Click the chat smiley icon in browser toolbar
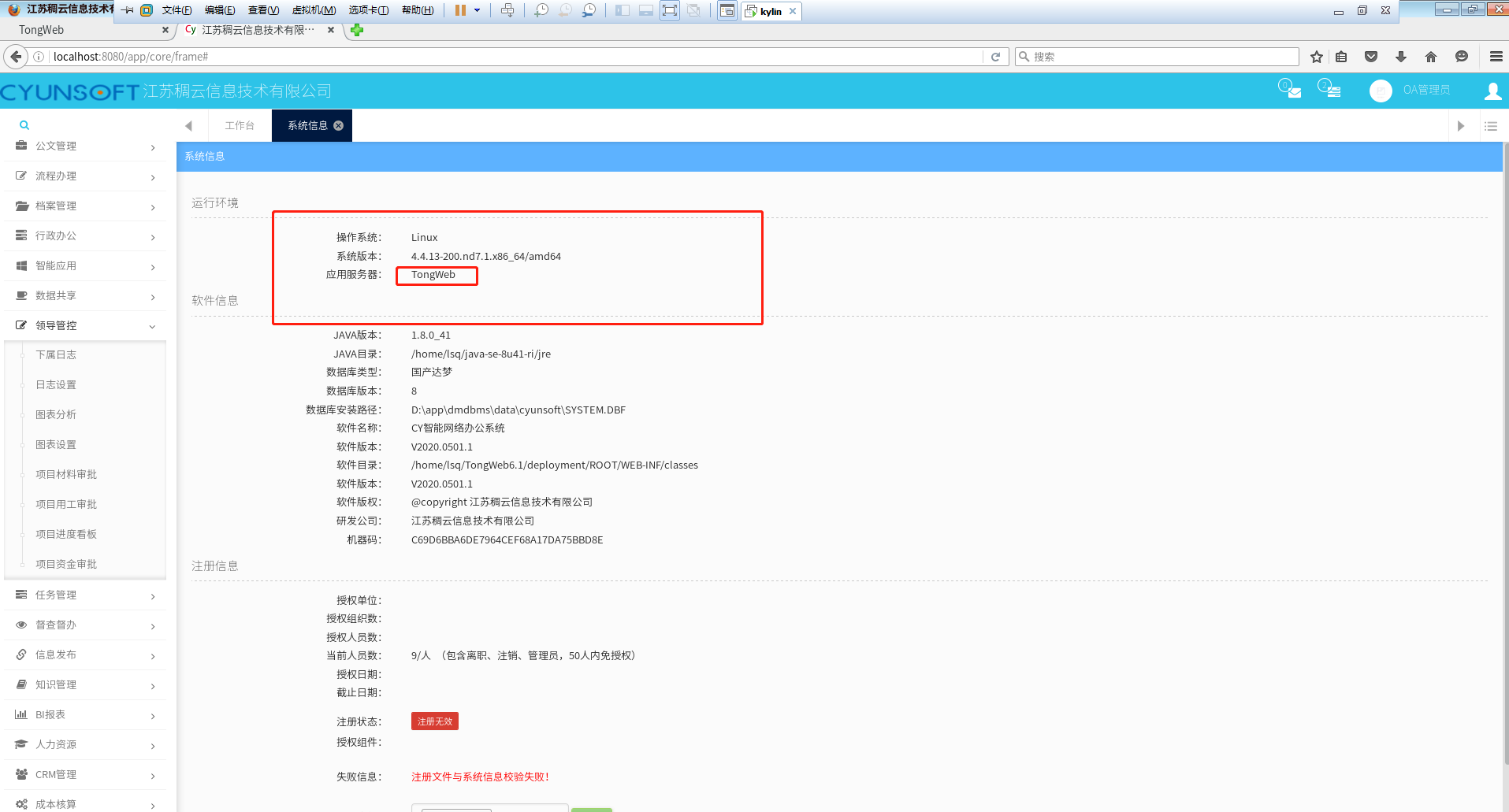Viewport: 1509px width, 812px height. coord(1462,57)
